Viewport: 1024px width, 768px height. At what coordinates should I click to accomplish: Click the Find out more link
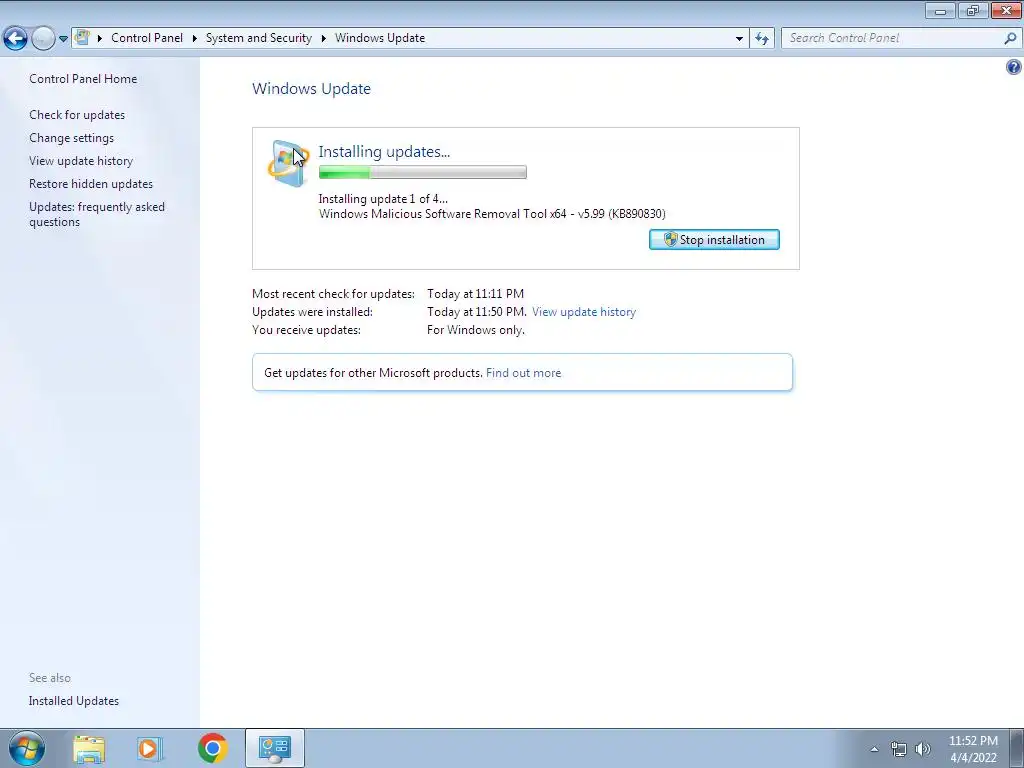(x=523, y=373)
